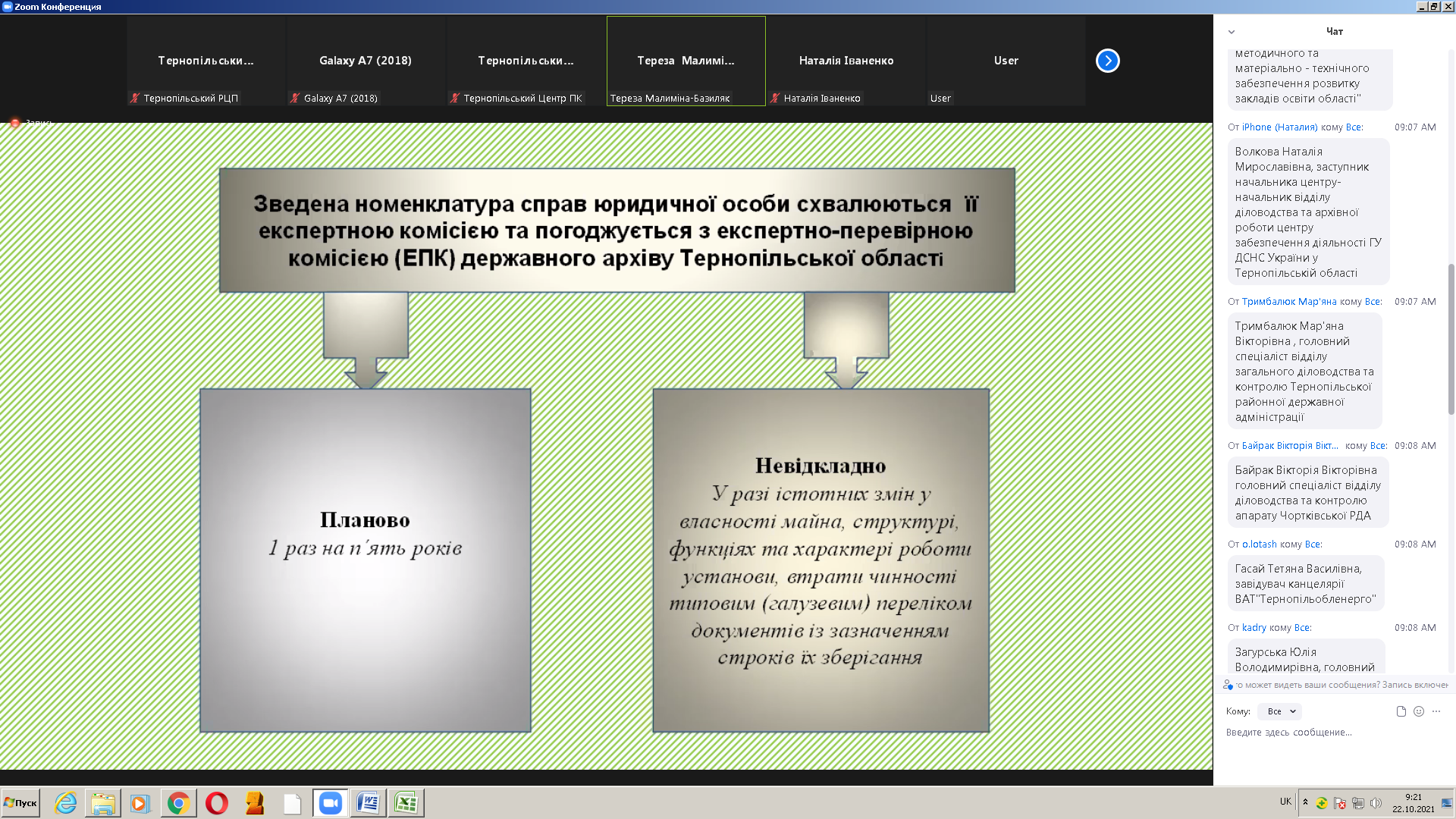
Task: Click muted mic icon of Наталія Іваненко
Action: (x=775, y=98)
